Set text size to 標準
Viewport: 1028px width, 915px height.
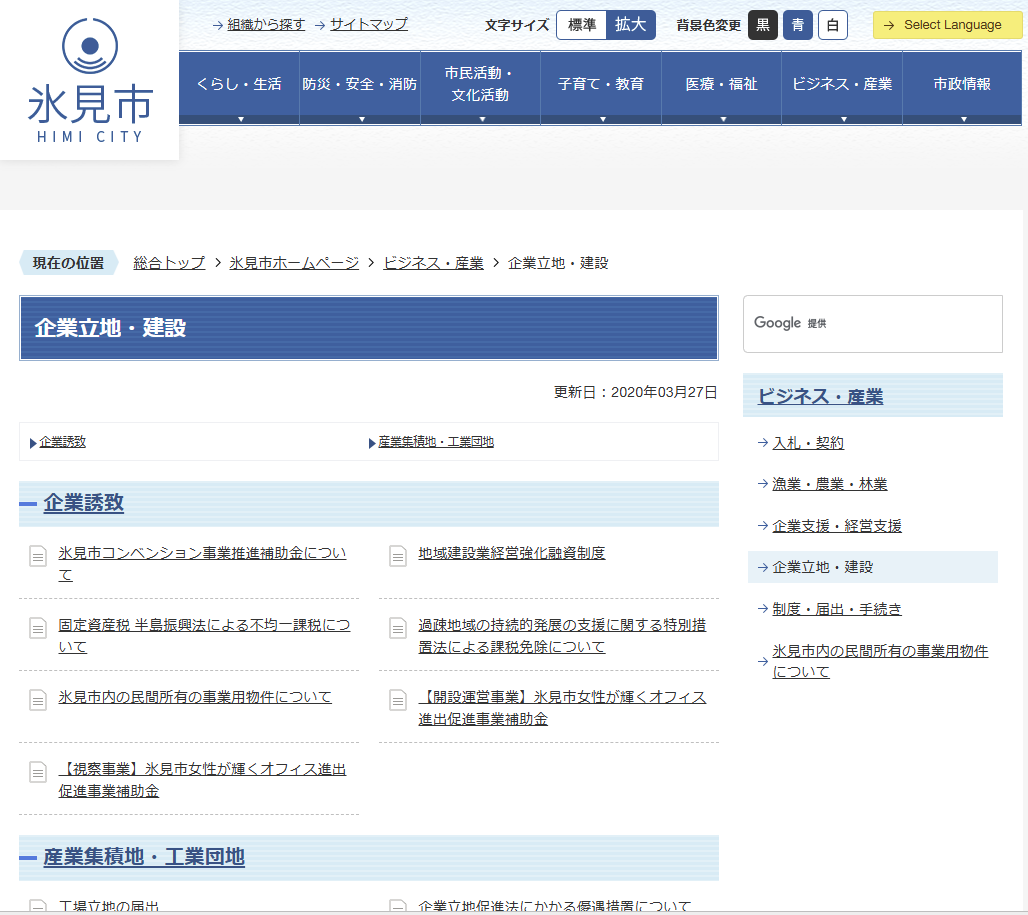coord(582,26)
